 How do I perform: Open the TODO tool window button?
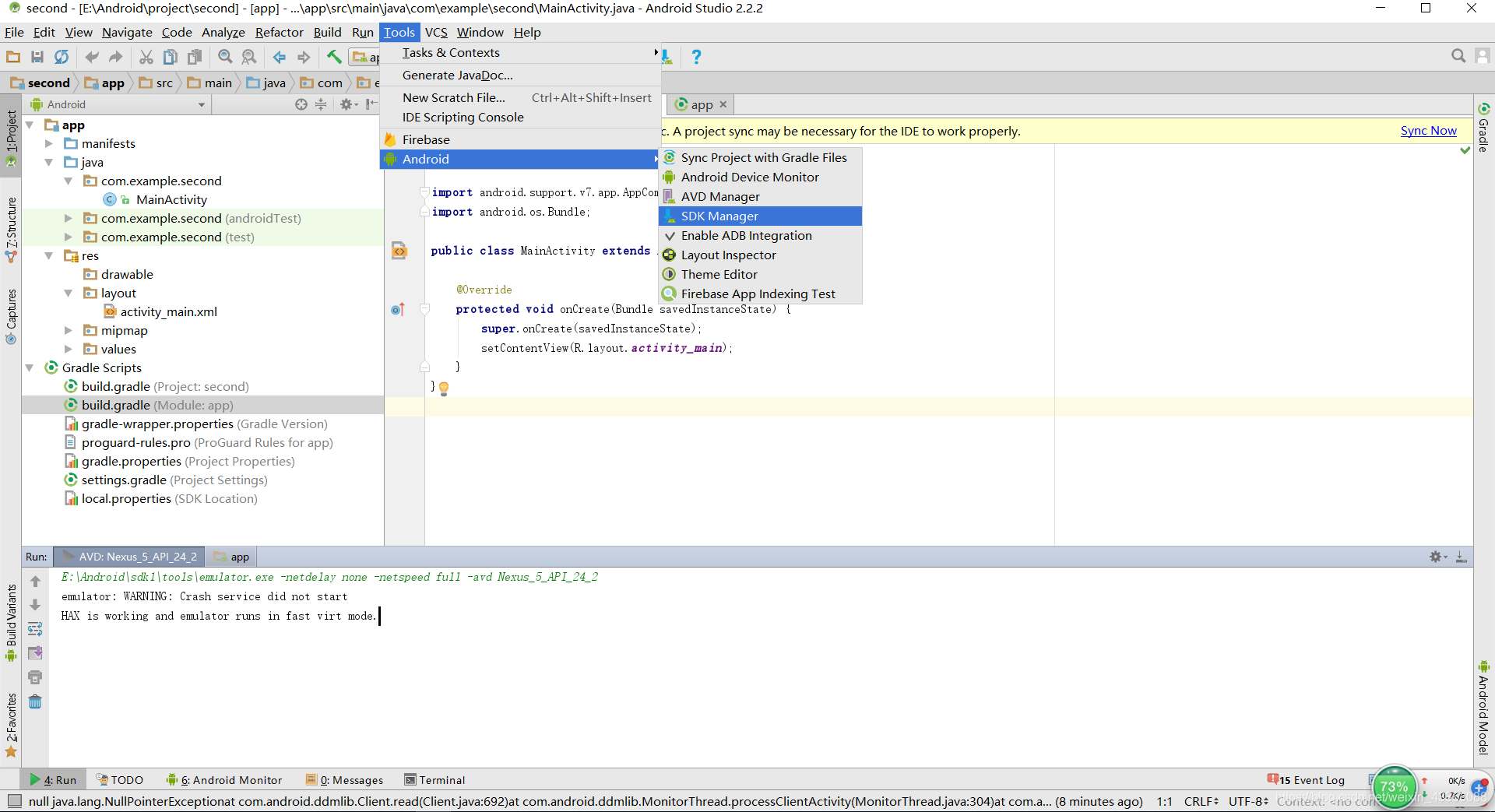point(120,780)
